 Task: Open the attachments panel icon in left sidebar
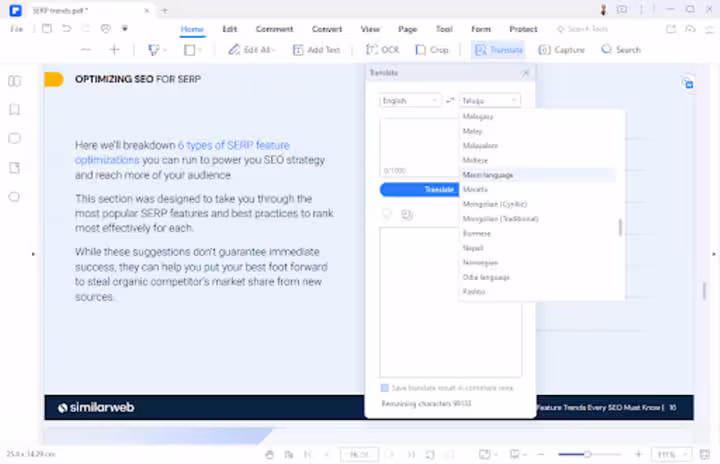click(14, 168)
